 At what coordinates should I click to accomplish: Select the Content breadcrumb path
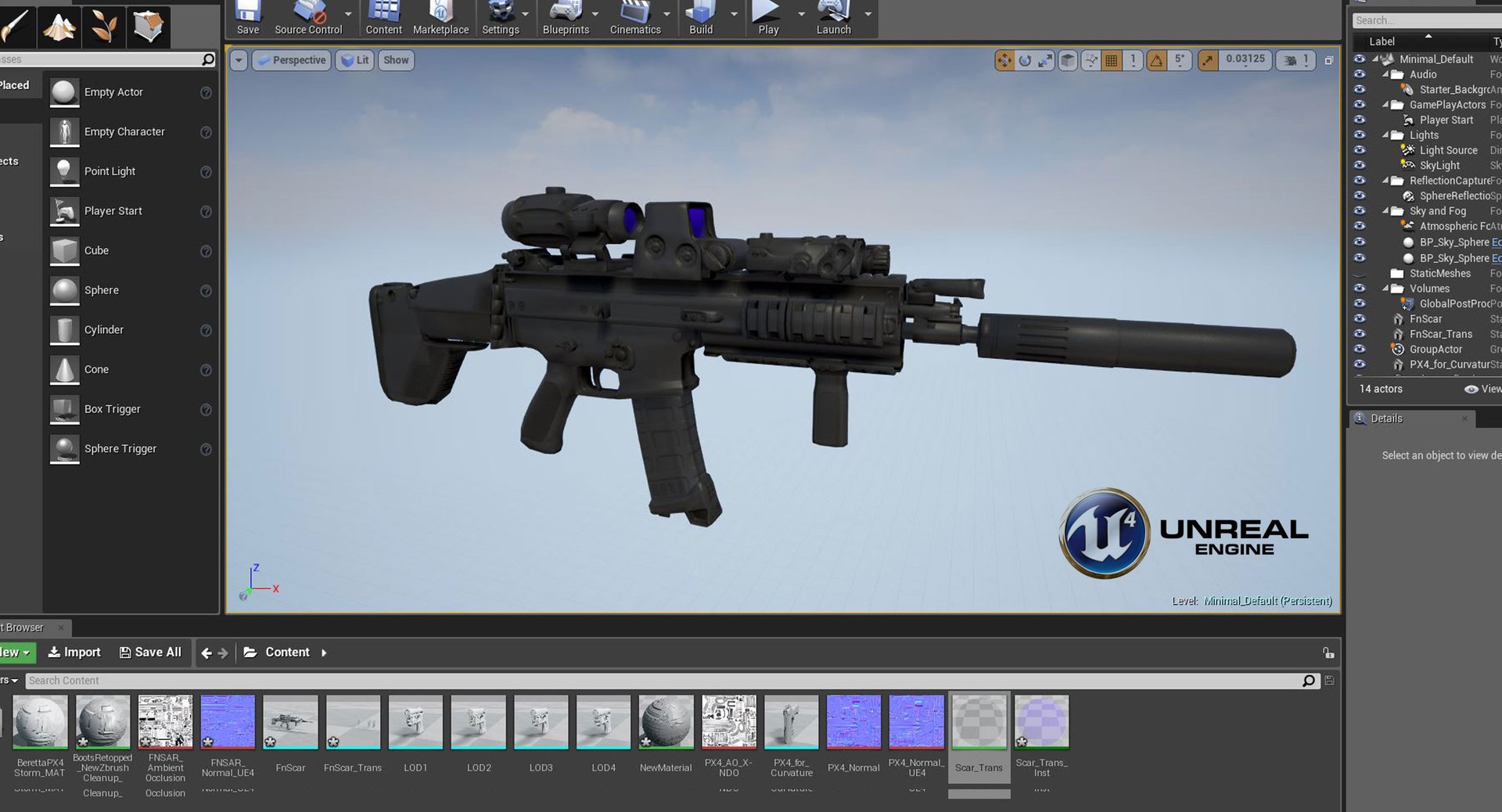287,652
